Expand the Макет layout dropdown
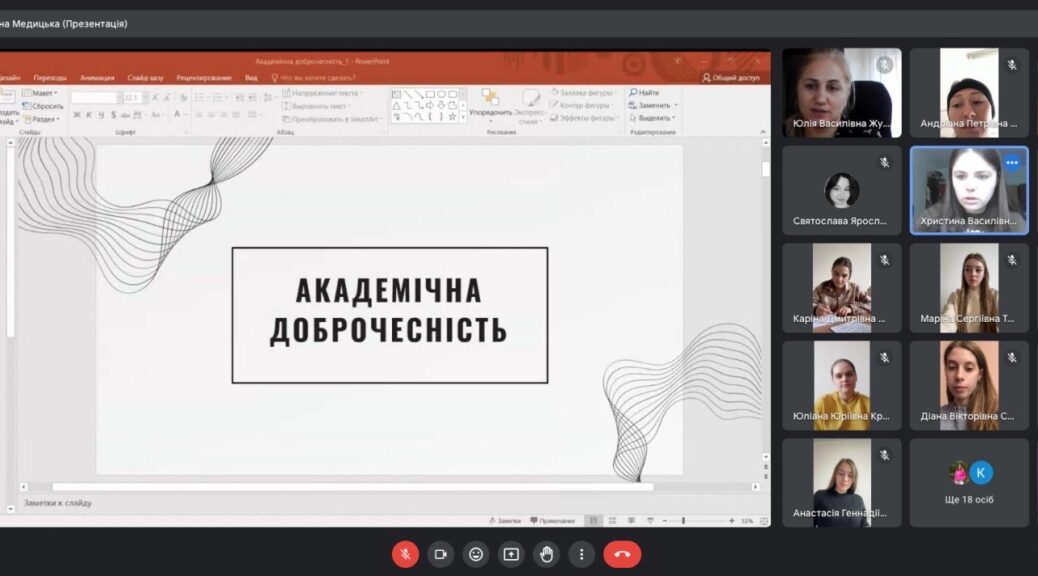This screenshot has height=576, width=1038. pos(40,93)
